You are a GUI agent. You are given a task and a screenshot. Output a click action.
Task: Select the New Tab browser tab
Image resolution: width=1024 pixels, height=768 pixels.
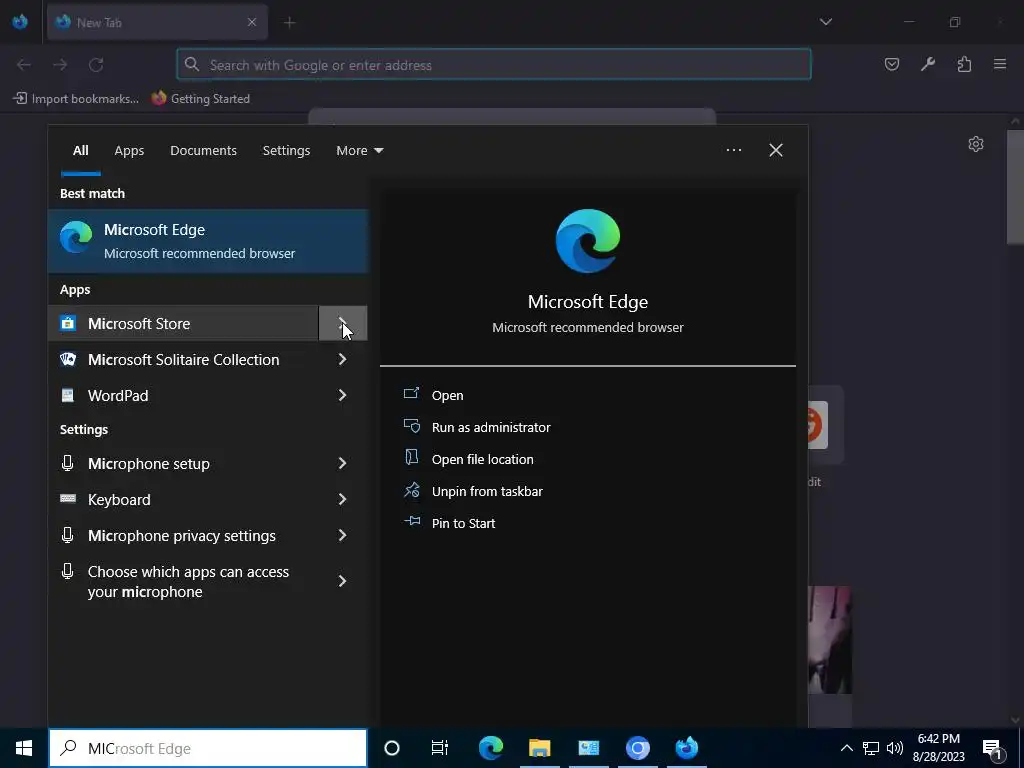[x=157, y=22]
